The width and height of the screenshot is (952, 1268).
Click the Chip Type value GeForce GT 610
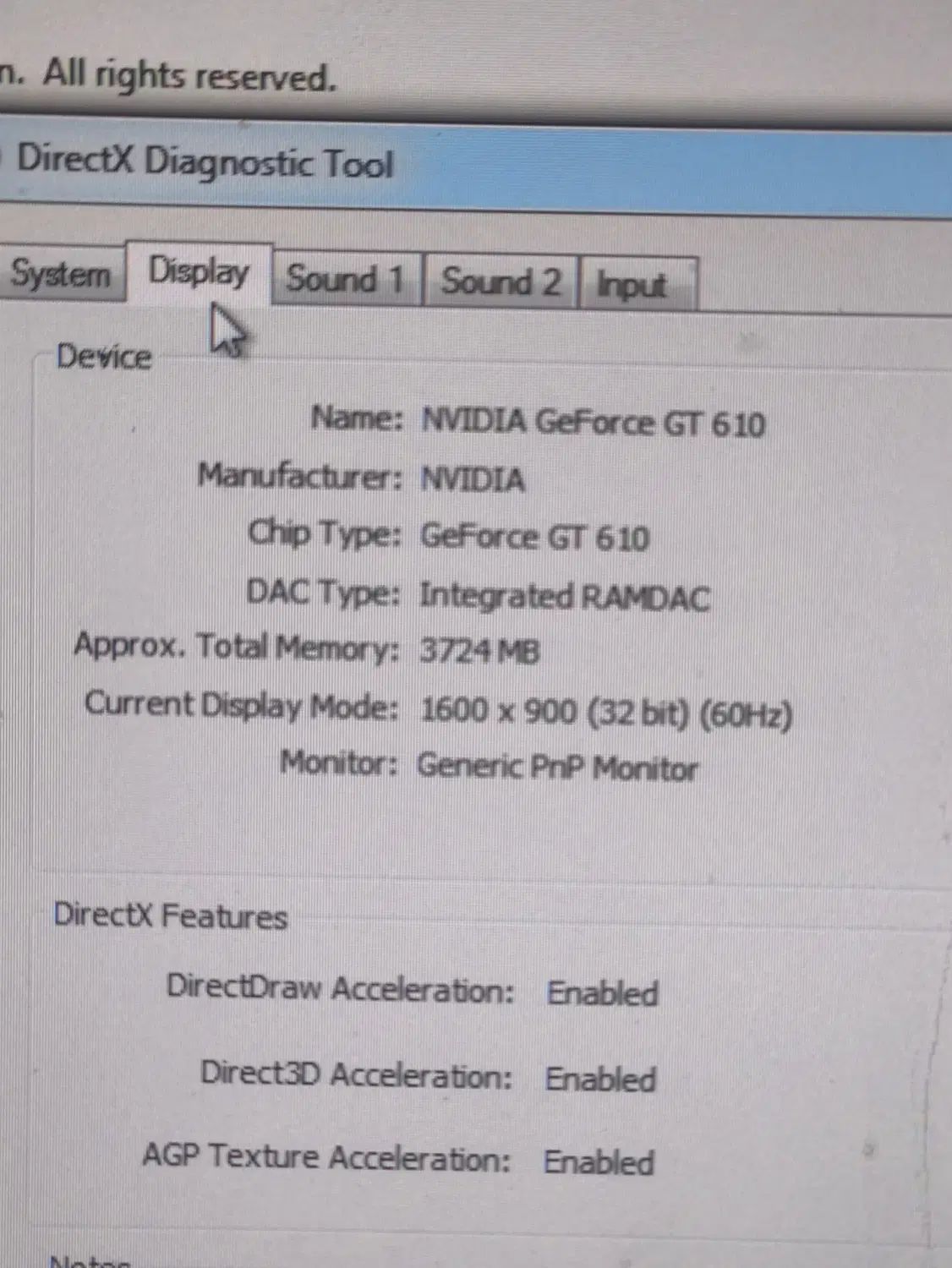[535, 537]
